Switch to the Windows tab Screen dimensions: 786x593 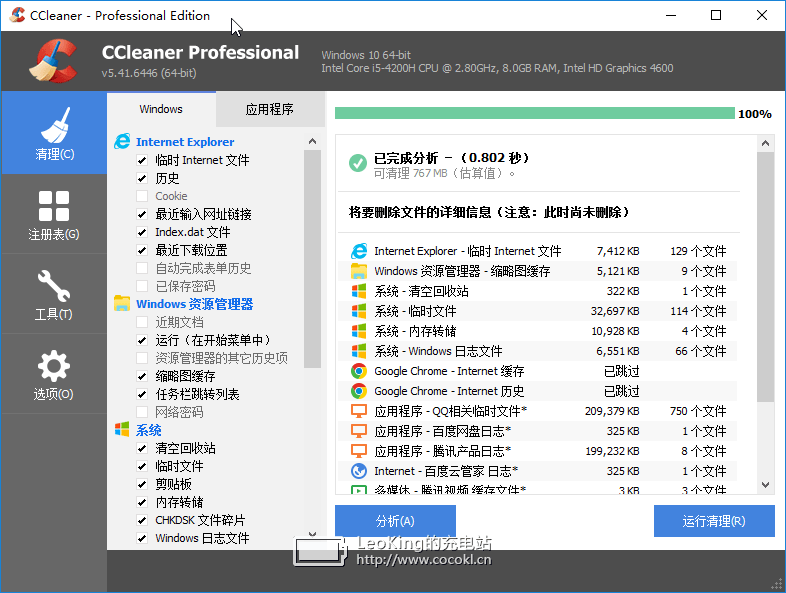pyautogui.click(x=161, y=109)
